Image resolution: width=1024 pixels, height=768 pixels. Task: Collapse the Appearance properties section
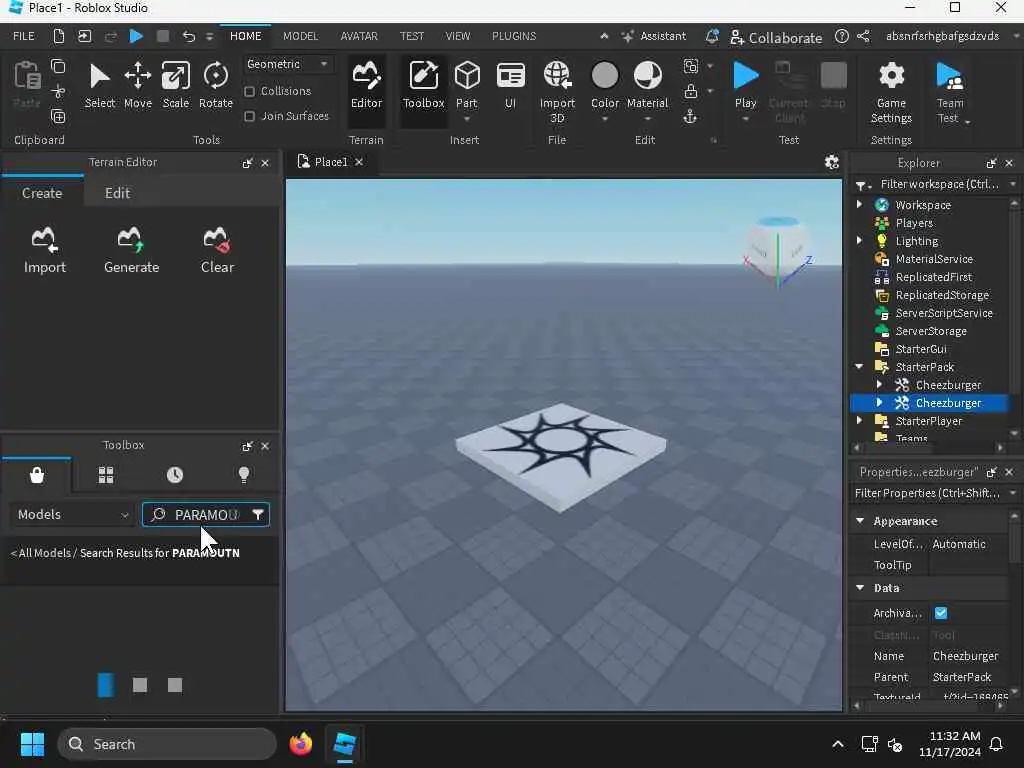[860, 520]
